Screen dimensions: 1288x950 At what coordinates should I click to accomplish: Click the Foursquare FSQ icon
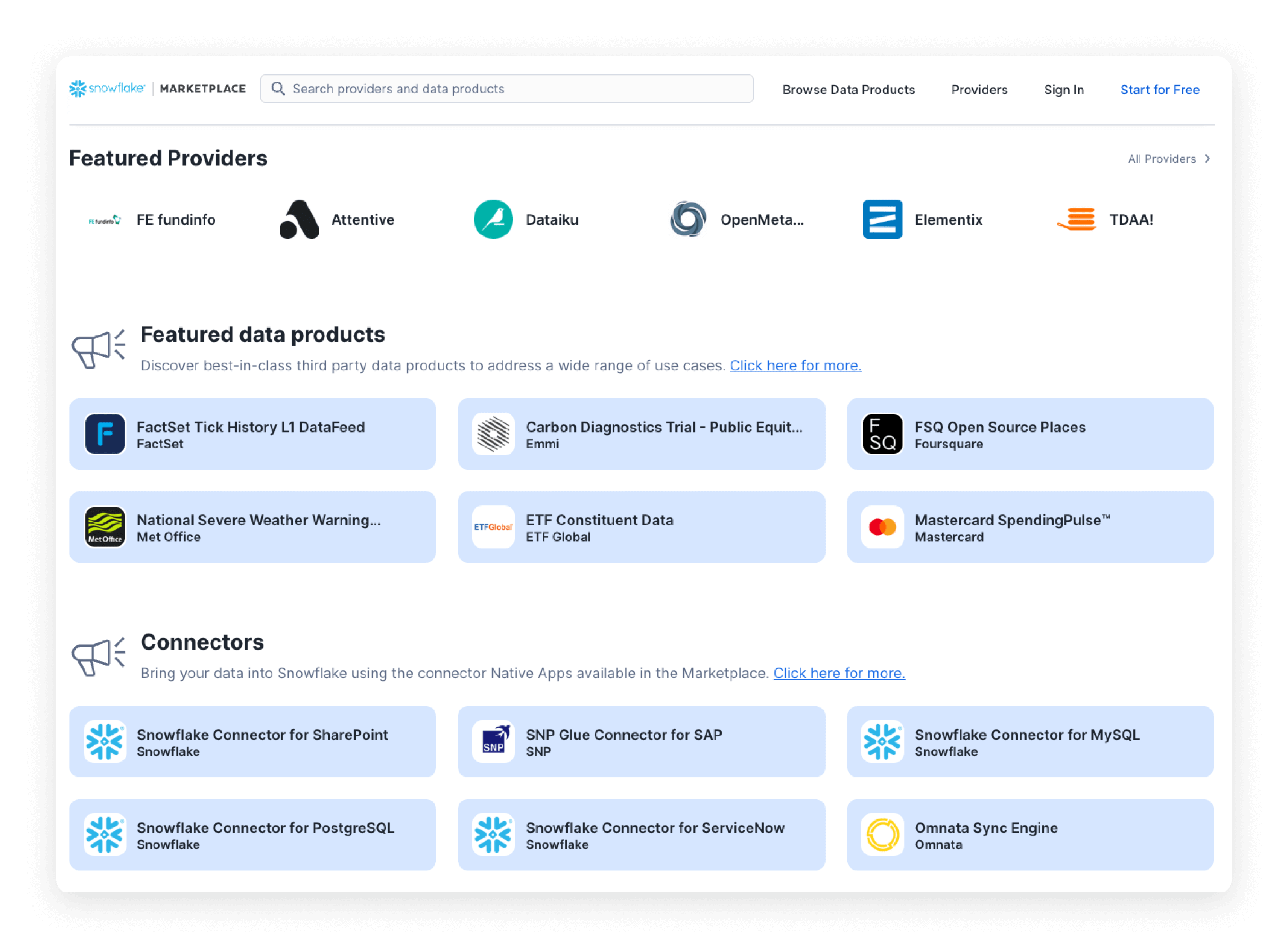pyautogui.click(x=882, y=434)
